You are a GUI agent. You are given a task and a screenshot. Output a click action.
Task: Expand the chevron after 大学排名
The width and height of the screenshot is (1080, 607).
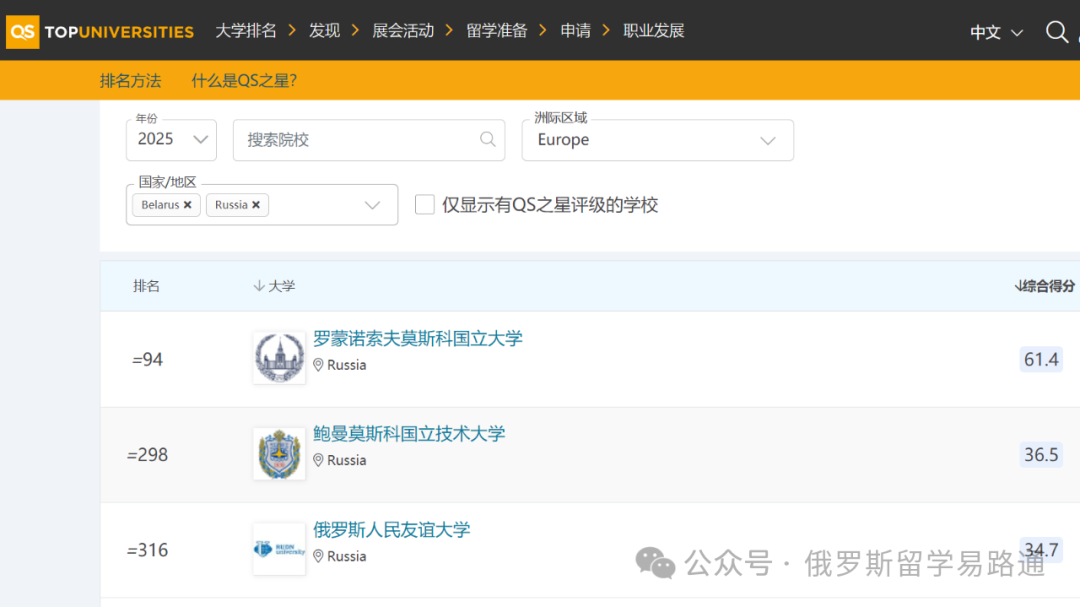[292, 30]
